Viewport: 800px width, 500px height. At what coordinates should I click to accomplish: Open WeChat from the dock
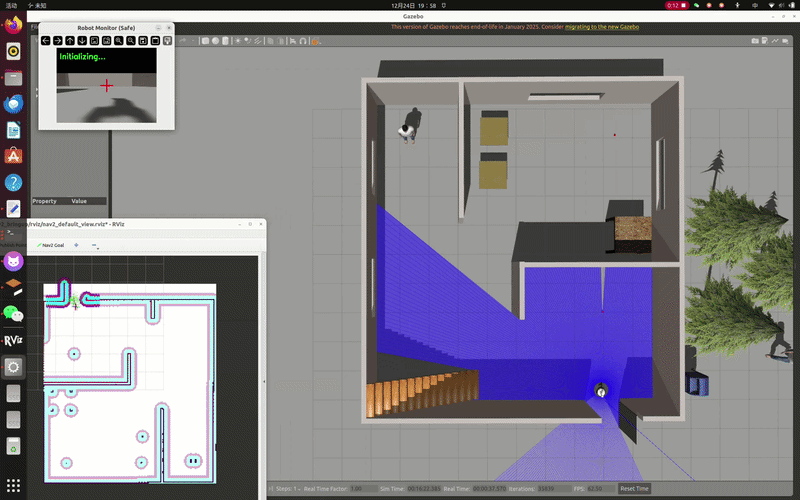click(x=13, y=314)
